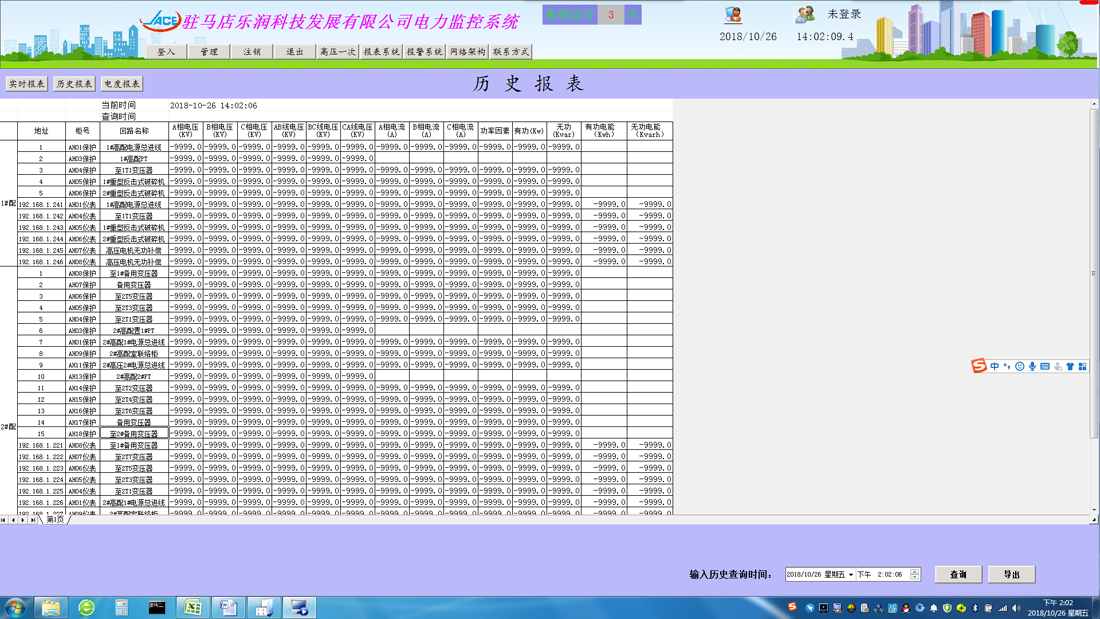Select the 功率因素 column header
The height and width of the screenshot is (619, 1100).
[x=495, y=131]
